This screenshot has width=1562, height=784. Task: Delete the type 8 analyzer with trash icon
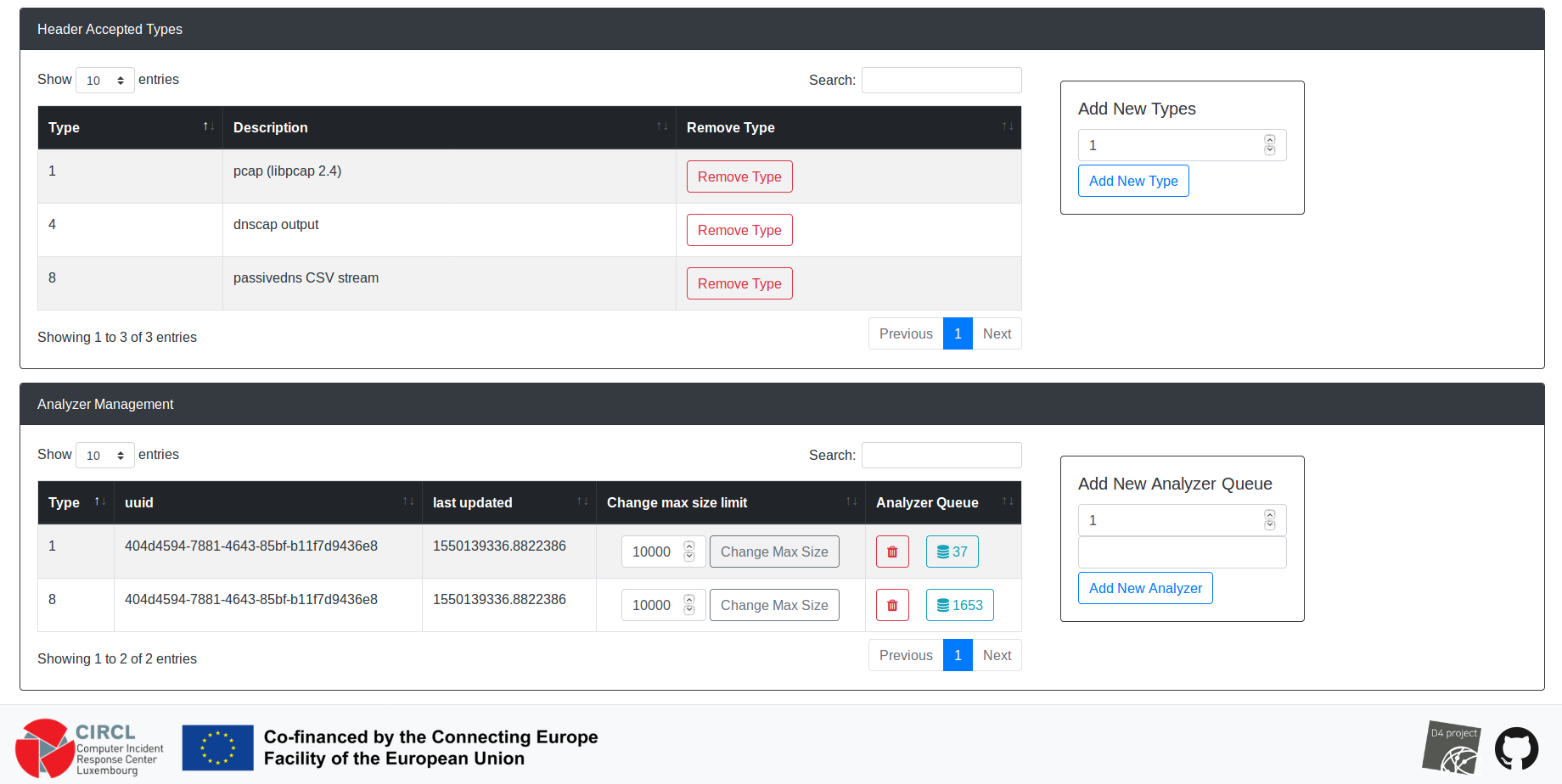(892, 605)
